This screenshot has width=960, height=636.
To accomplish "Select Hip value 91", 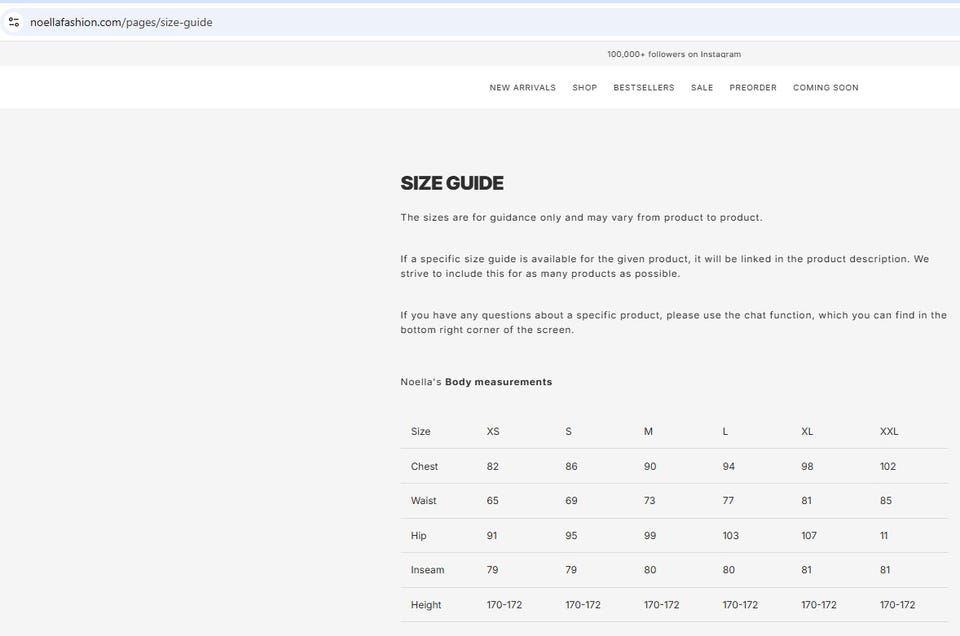I will [x=492, y=536].
